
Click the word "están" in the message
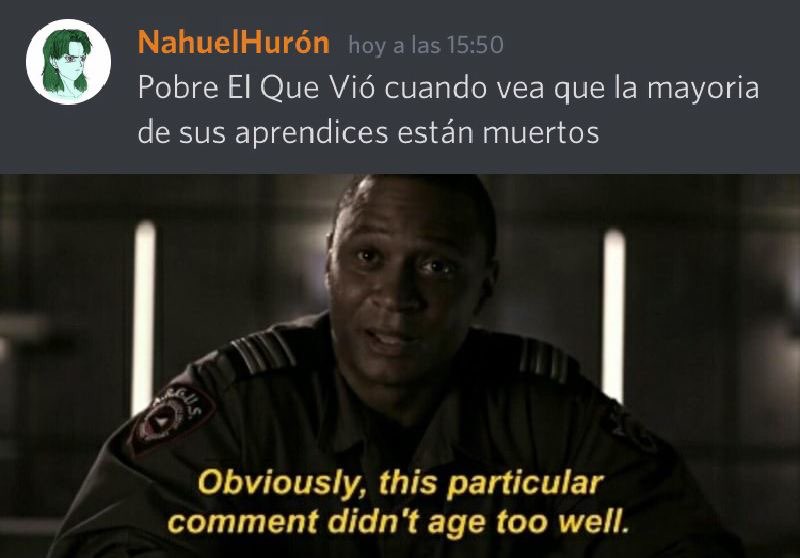(435, 132)
